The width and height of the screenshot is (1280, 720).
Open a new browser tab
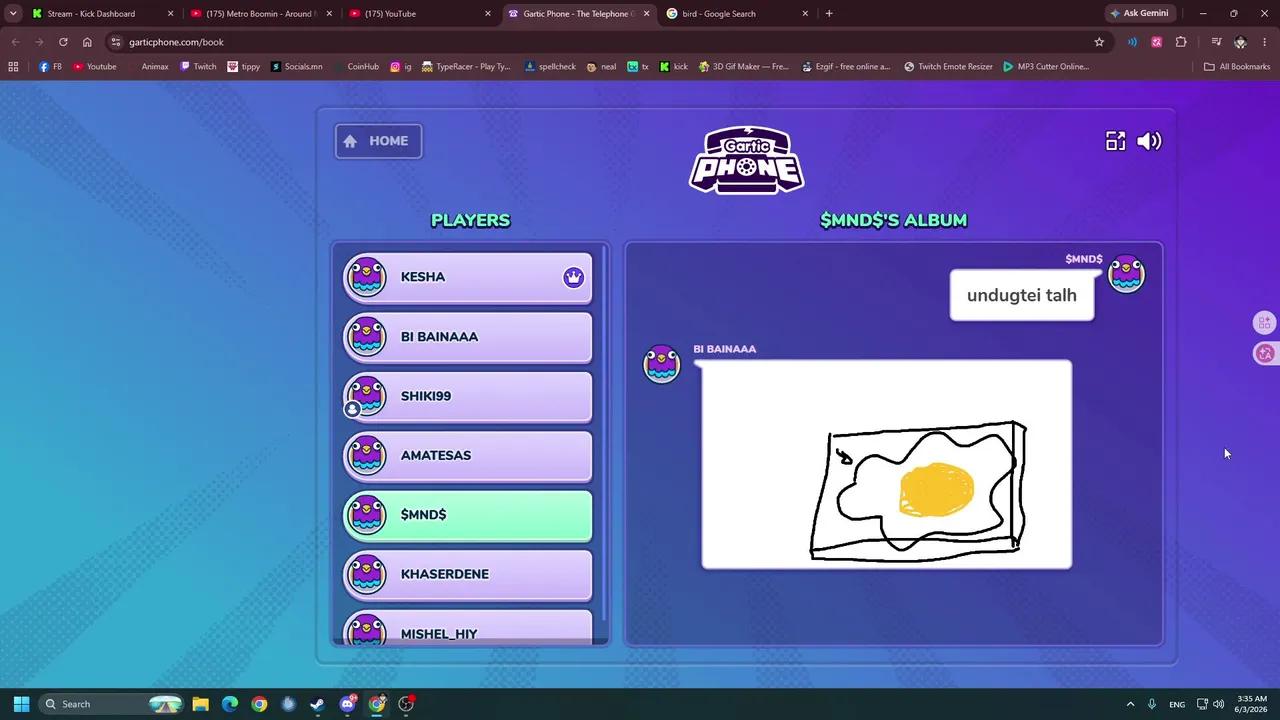(829, 14)
